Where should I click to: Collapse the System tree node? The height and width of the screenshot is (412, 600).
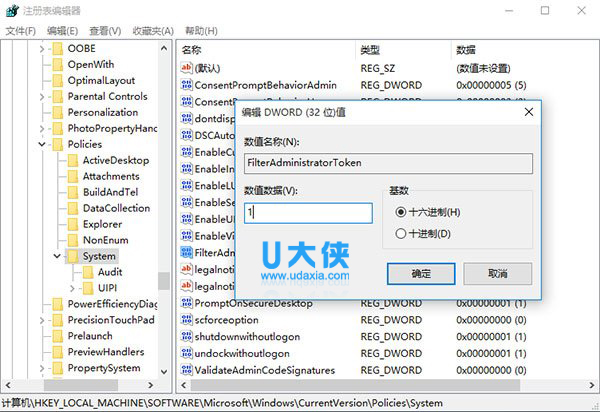click(57, 256)
